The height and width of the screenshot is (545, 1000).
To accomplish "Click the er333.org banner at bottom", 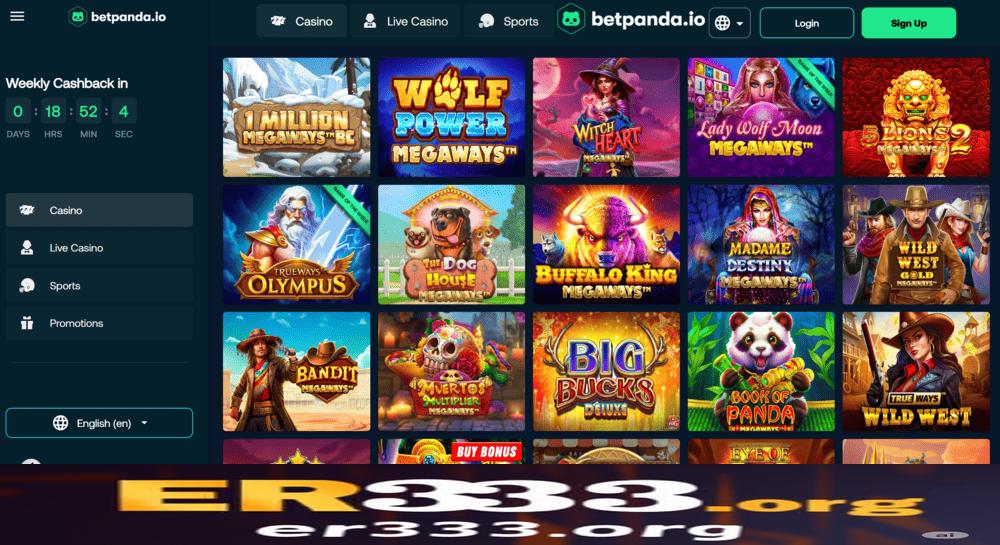I will (500, 505).
